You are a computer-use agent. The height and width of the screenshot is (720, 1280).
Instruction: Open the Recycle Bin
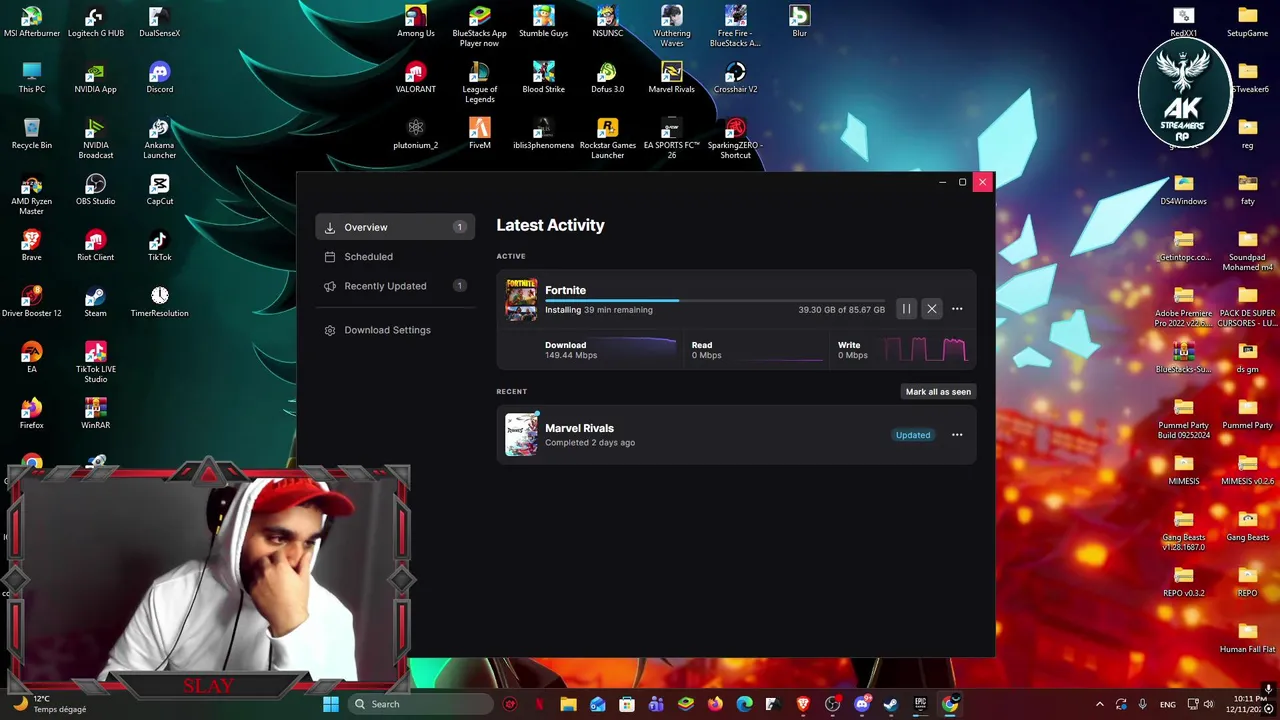point(32,134)
